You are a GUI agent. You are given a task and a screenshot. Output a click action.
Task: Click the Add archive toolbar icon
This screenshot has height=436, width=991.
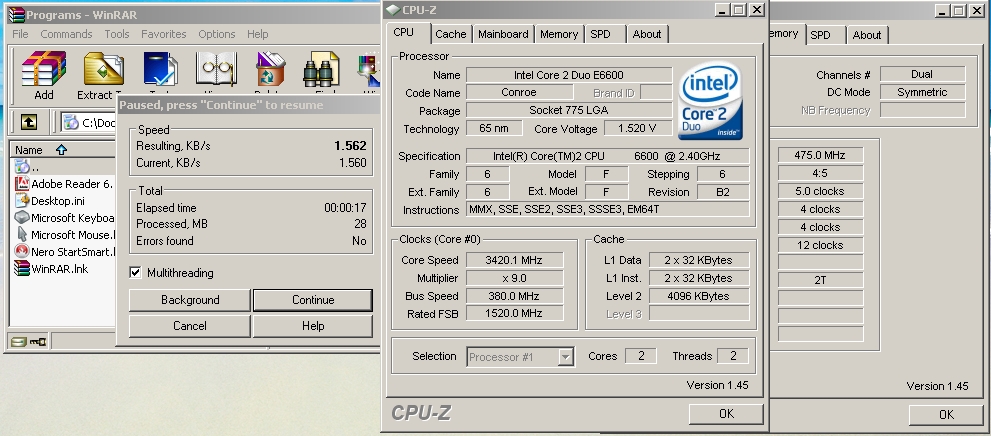tap(44, 68)
